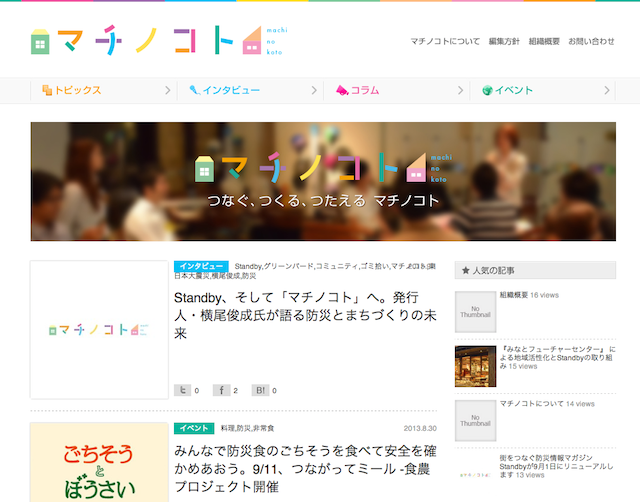The width and height of the screenshot is (640, 502).
Task: Click the pink megaphone icon beside コラム
Action: (342, 90)
